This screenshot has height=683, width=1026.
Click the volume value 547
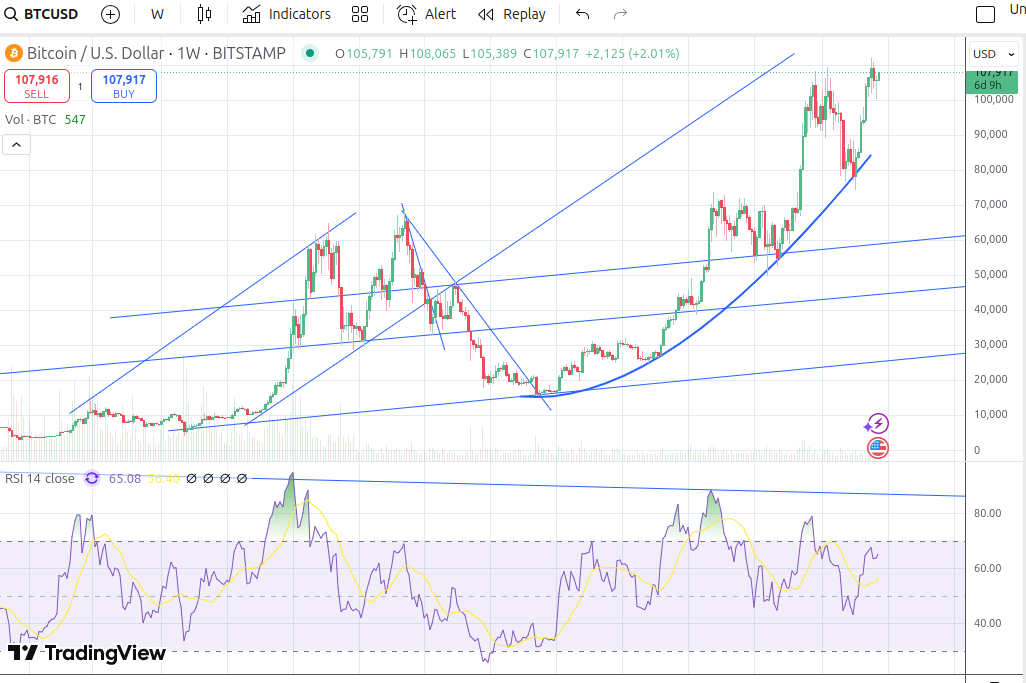(x=75, y=120)
